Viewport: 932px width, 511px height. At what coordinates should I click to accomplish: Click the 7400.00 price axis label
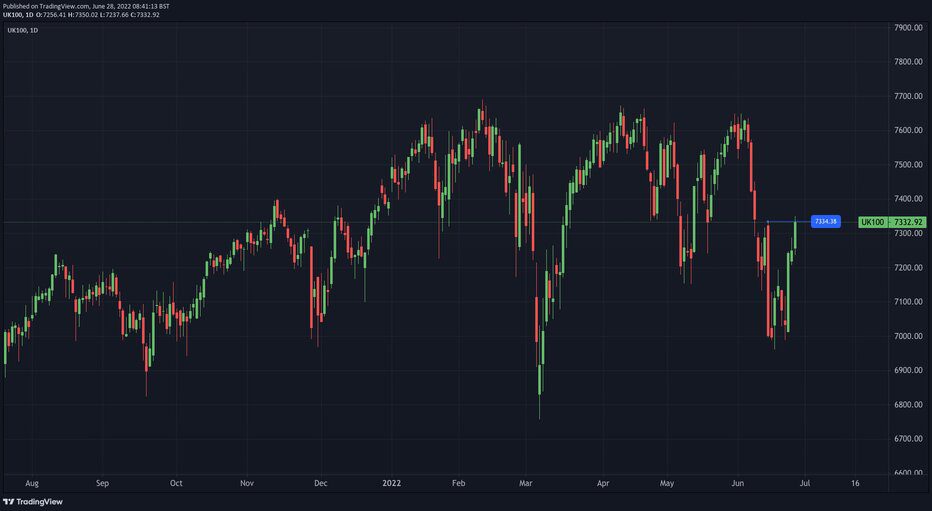(908, 199)
